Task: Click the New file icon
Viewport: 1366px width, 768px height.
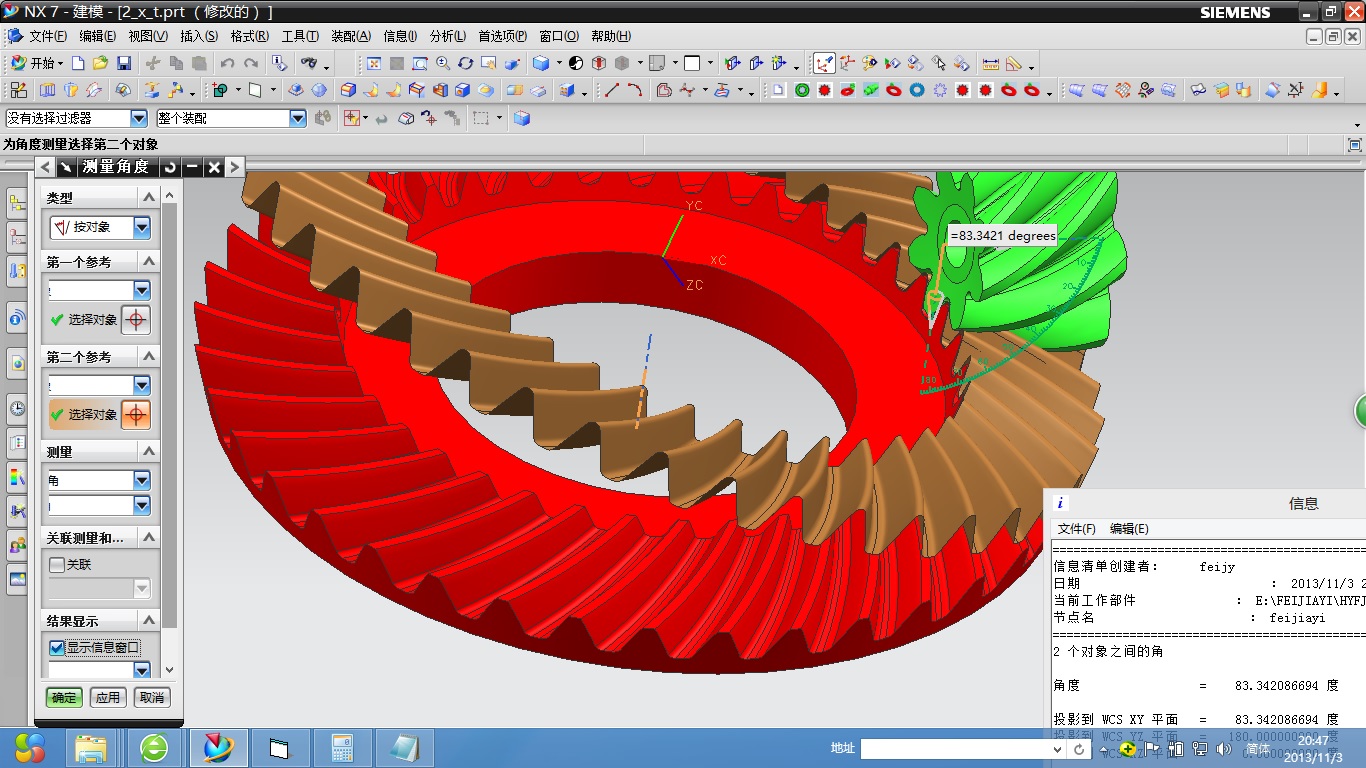Action: [78, 63]
